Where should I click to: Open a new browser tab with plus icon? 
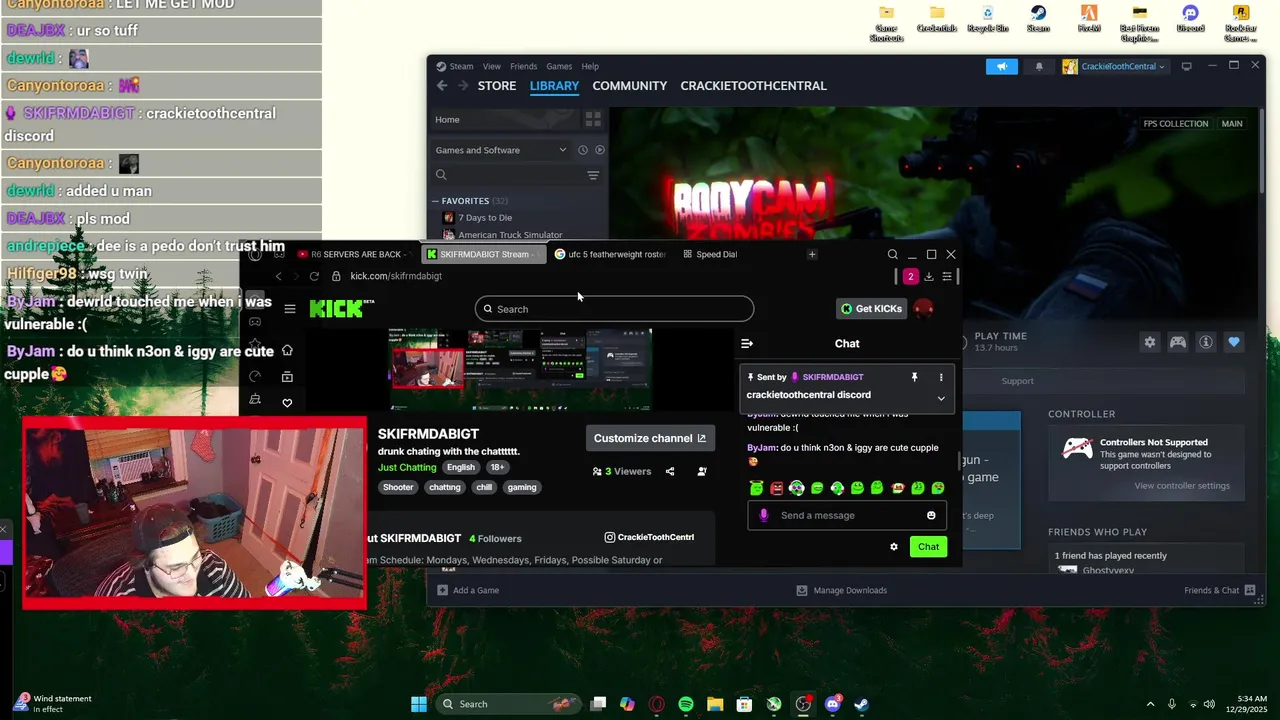click(812, 255)
